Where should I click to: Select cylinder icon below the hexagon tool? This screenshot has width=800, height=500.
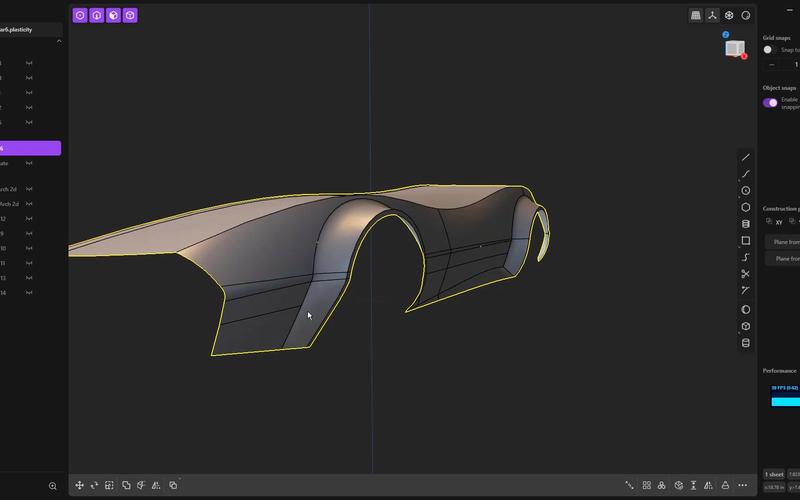click(x=745, y=224)
